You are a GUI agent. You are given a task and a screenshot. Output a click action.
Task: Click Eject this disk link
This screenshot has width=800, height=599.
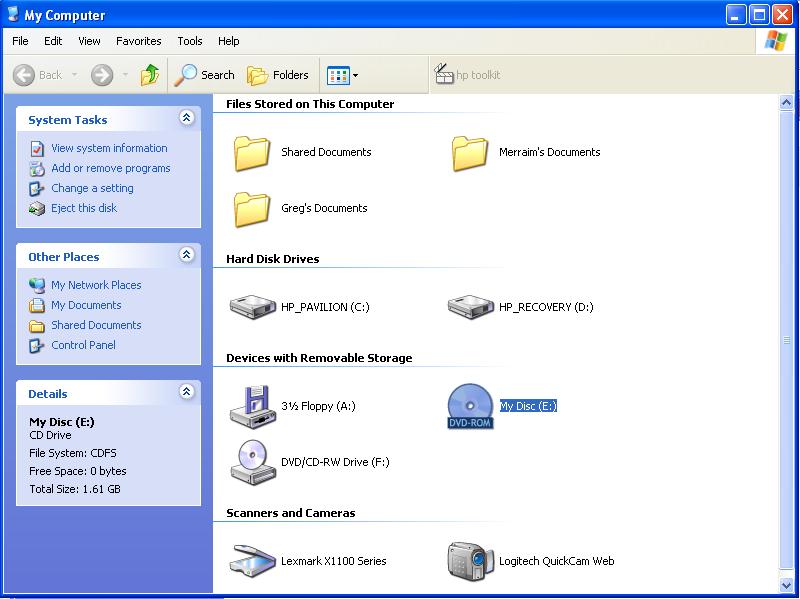click(84, 208)
